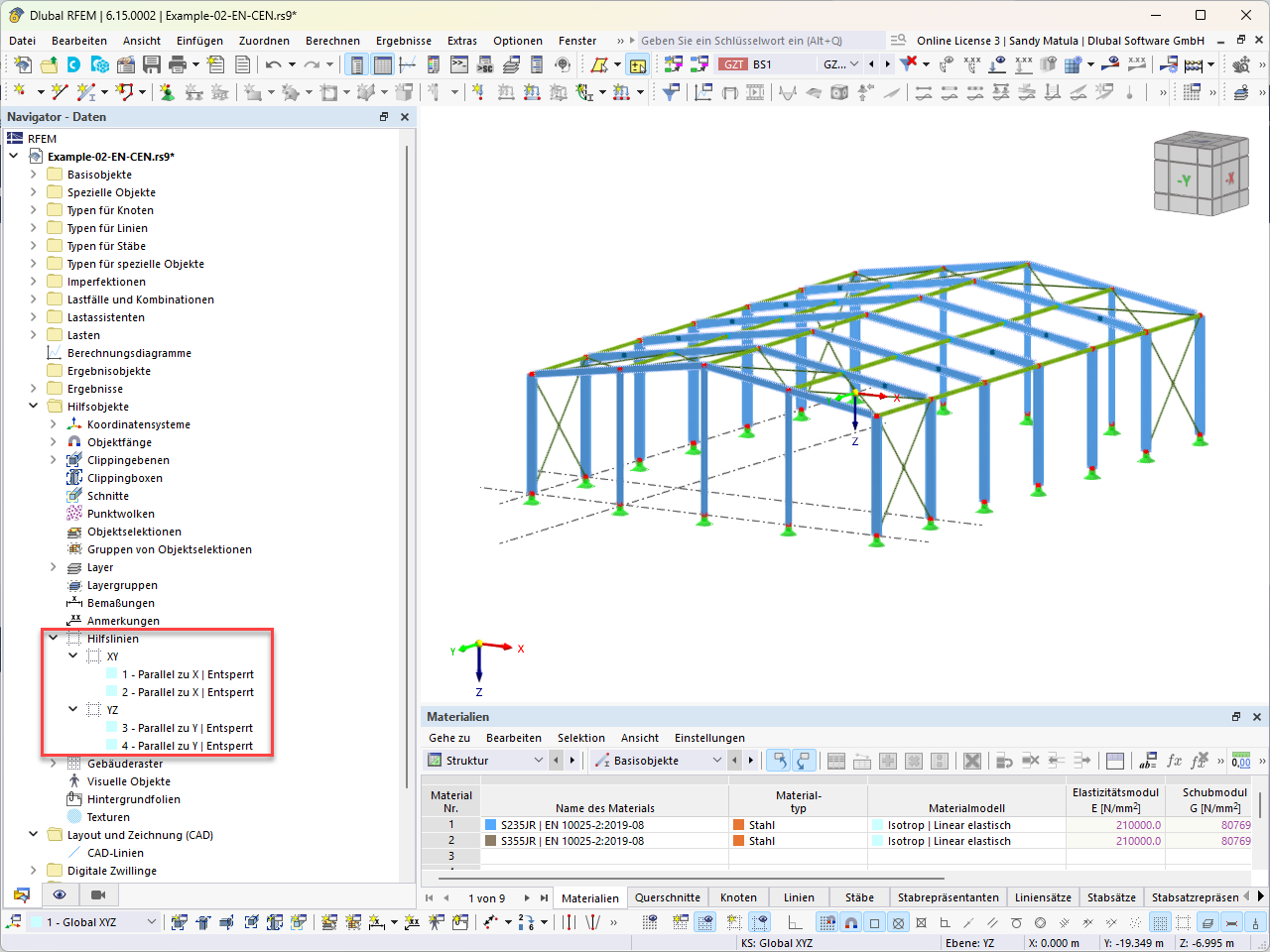Toggle the magnet object snap in status bar
Screen dimensions: 1270x952
(851, 922)
